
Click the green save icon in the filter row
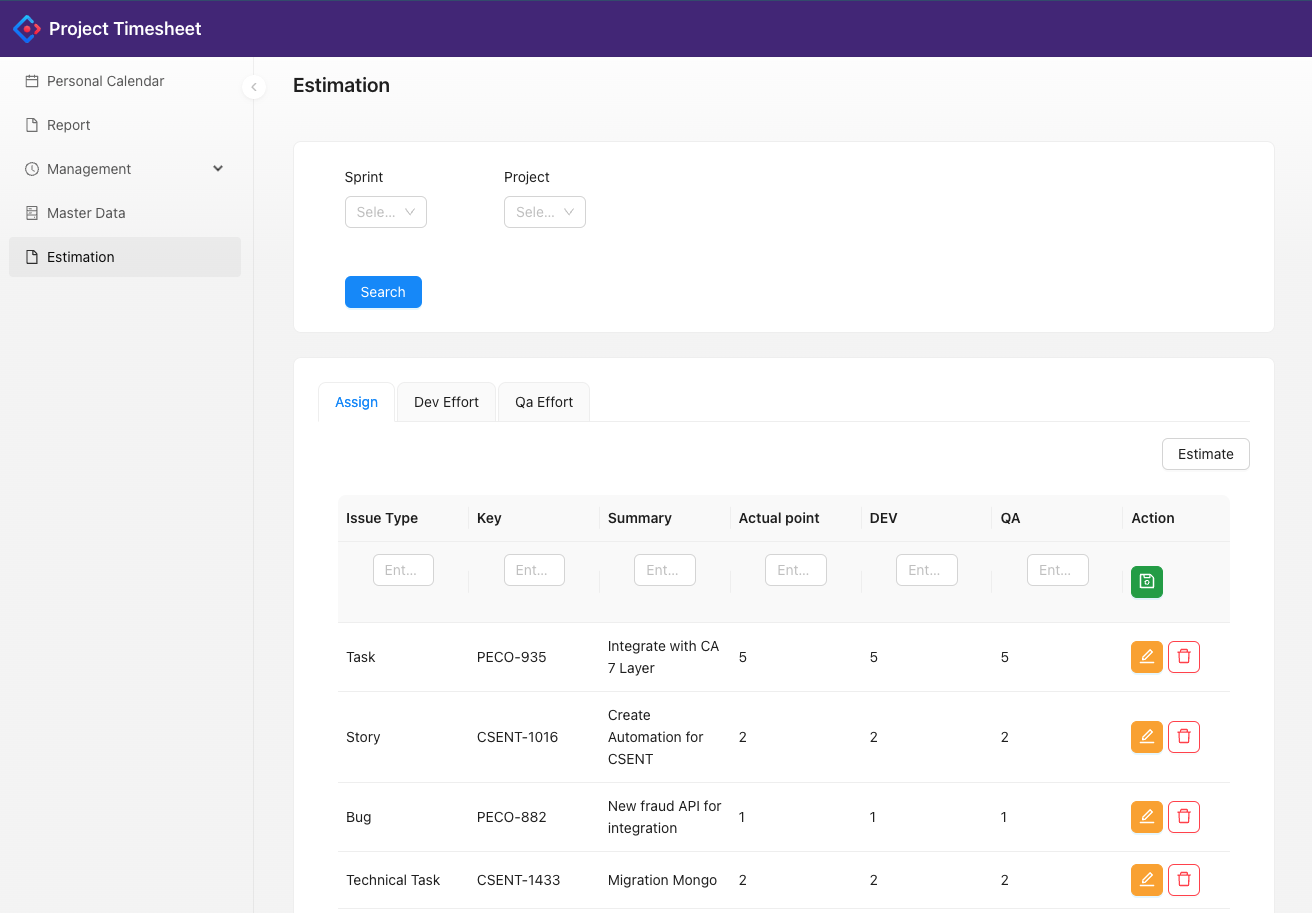[x=1146, y=581]
